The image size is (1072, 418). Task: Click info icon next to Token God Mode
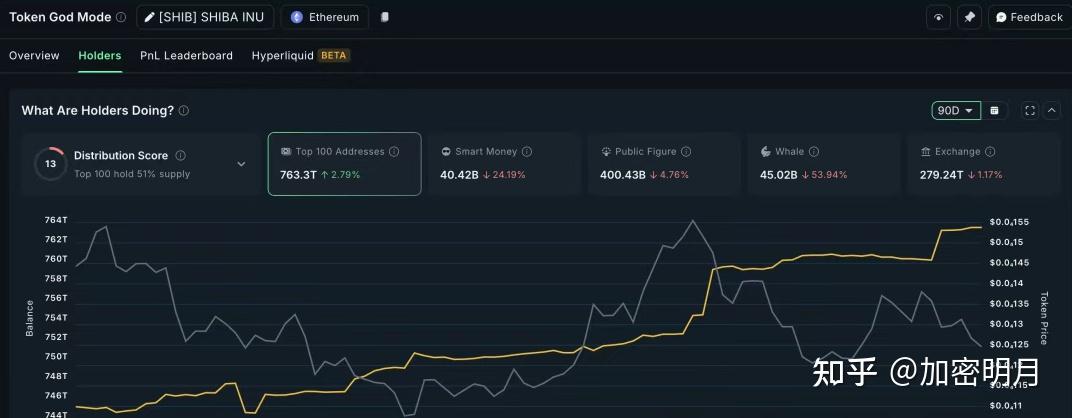click(121, 17)
